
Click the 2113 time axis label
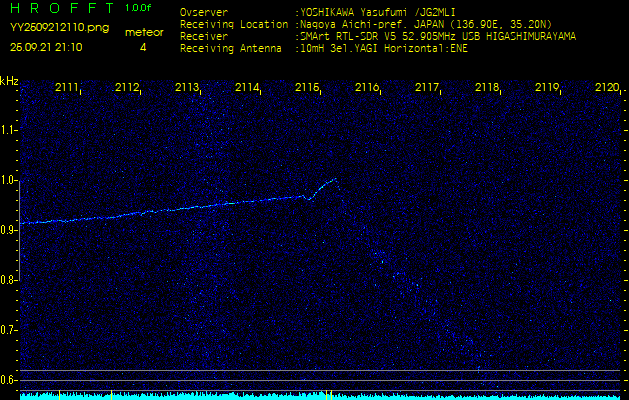[187, 87]
